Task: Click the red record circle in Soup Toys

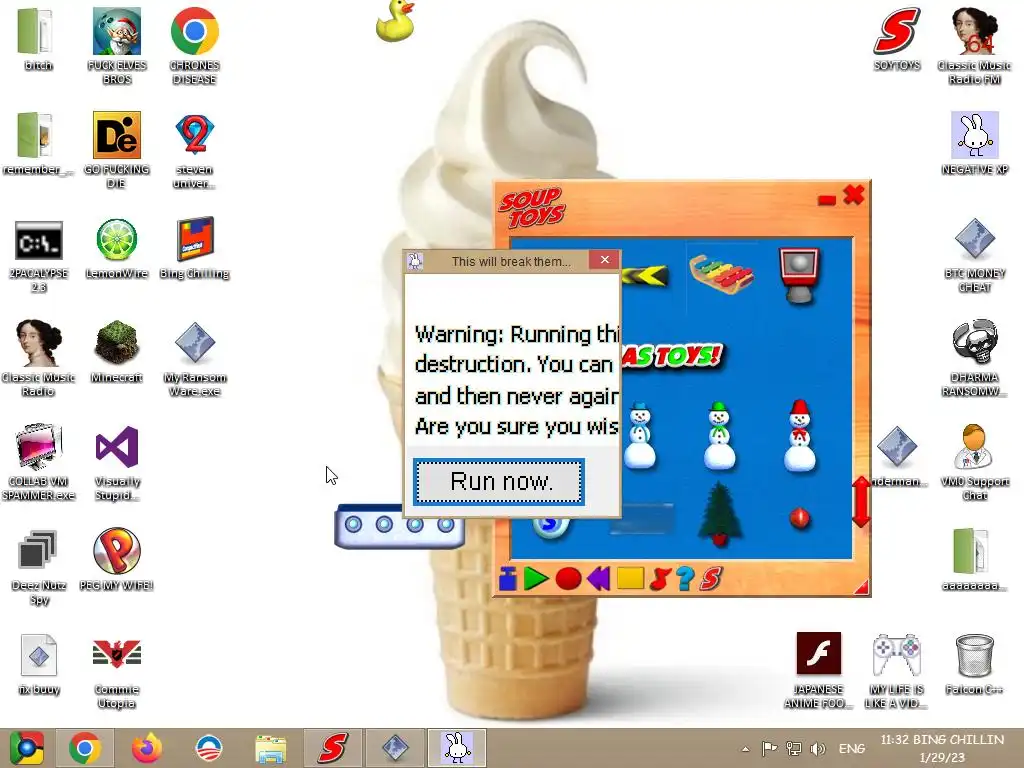Action: (568, 579)
